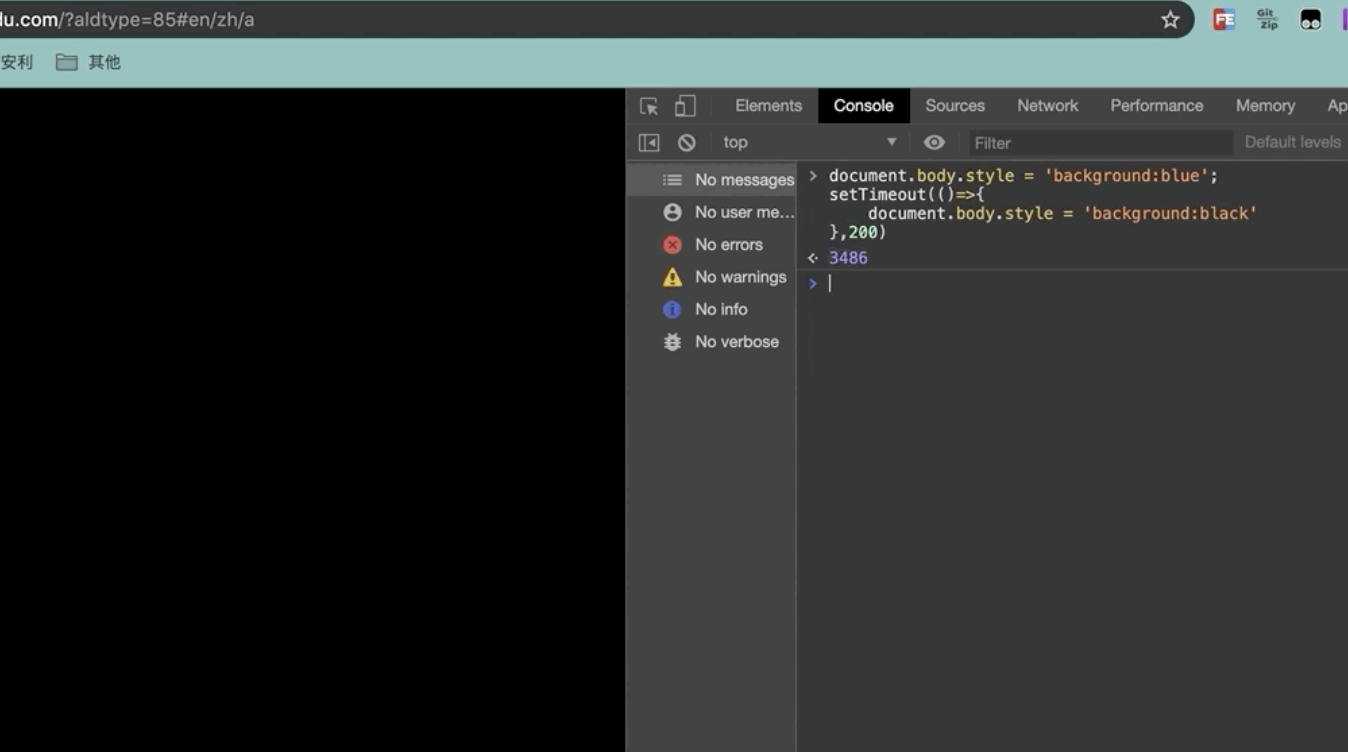Open the FE helper extension icon
The width and height of the screenshot is (1348, 756).
coord(1223,20)
